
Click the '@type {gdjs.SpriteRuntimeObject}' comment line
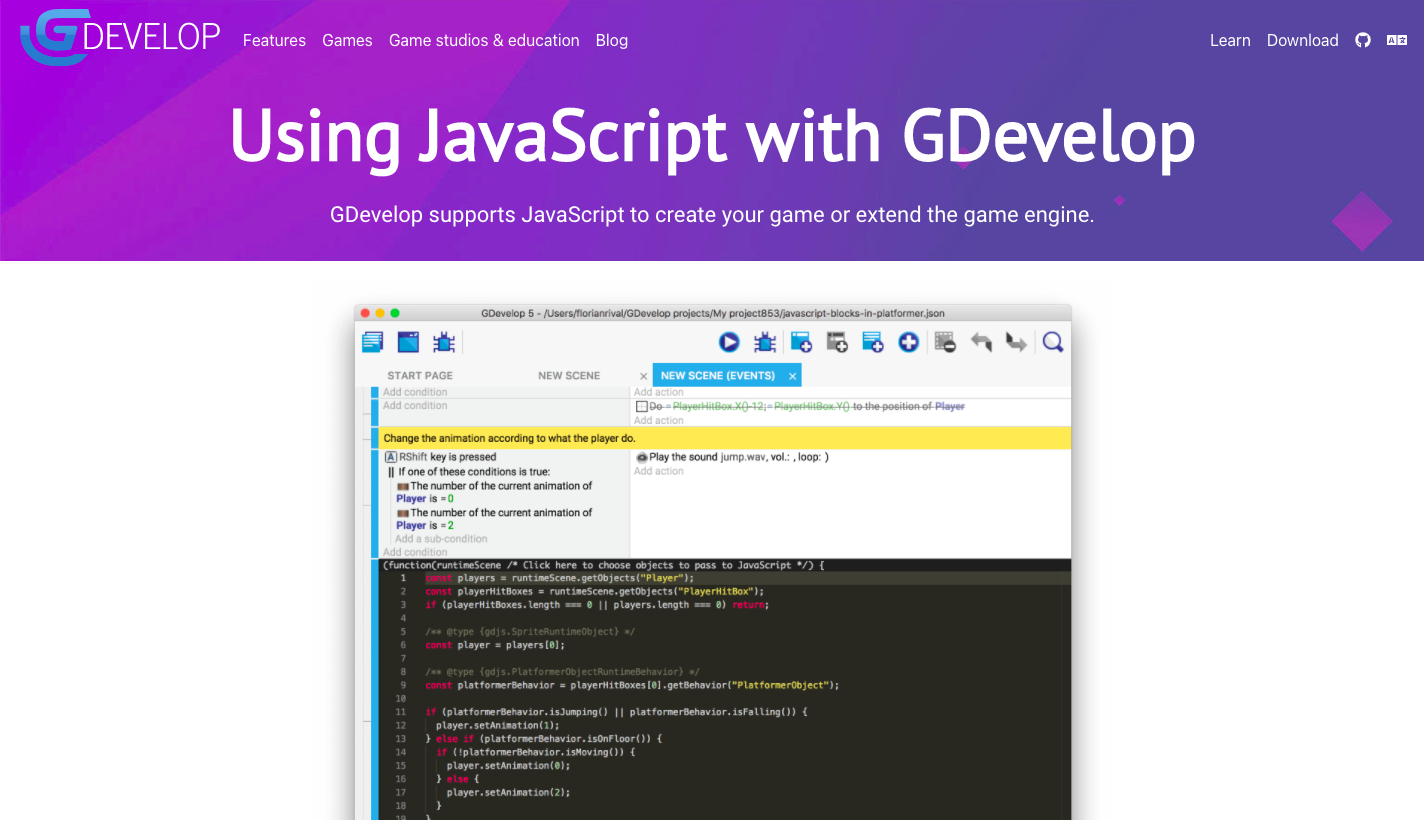point(530,632)
